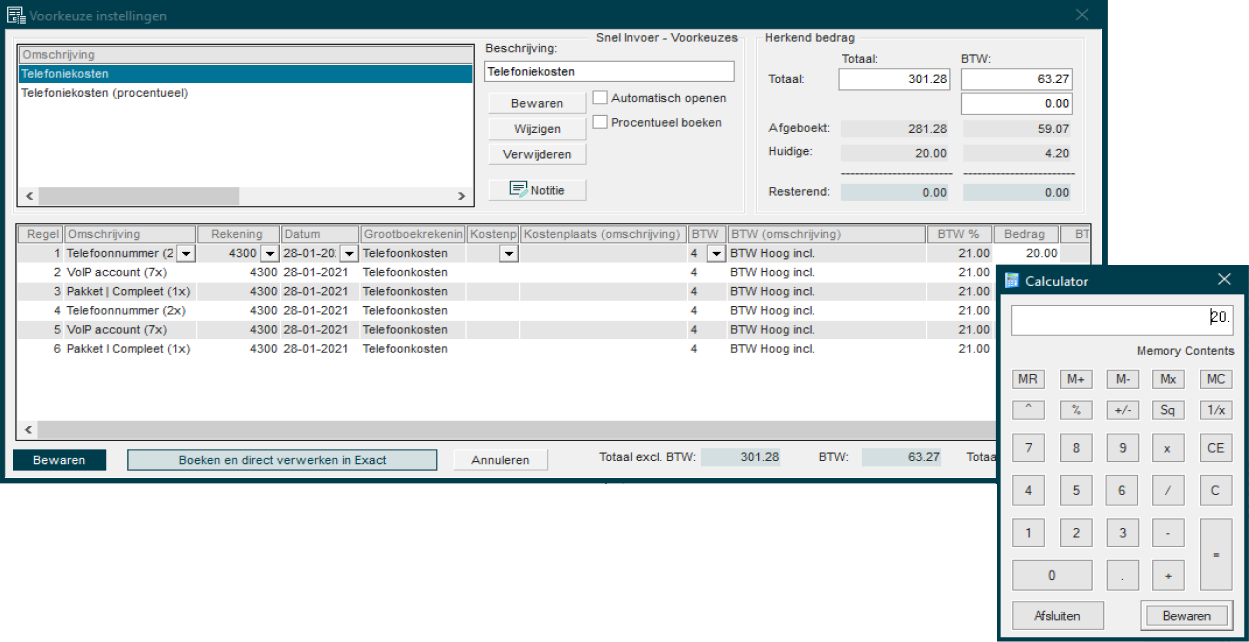Click calculator +/- sign button
The height and width of the screenshot is (642, 1249).
pos(1122,410)
